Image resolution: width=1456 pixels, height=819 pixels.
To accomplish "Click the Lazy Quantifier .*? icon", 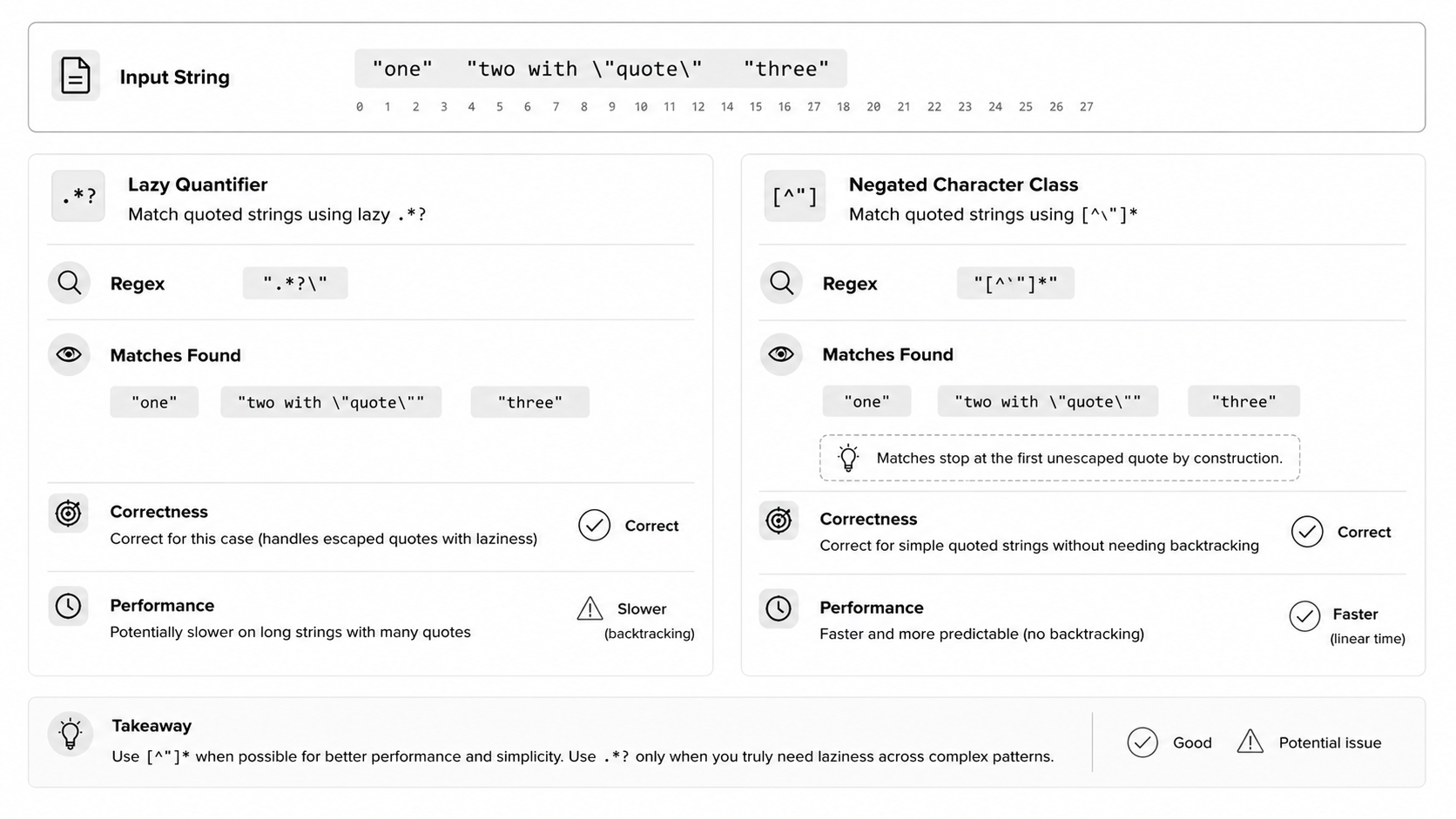I will 78,196.
